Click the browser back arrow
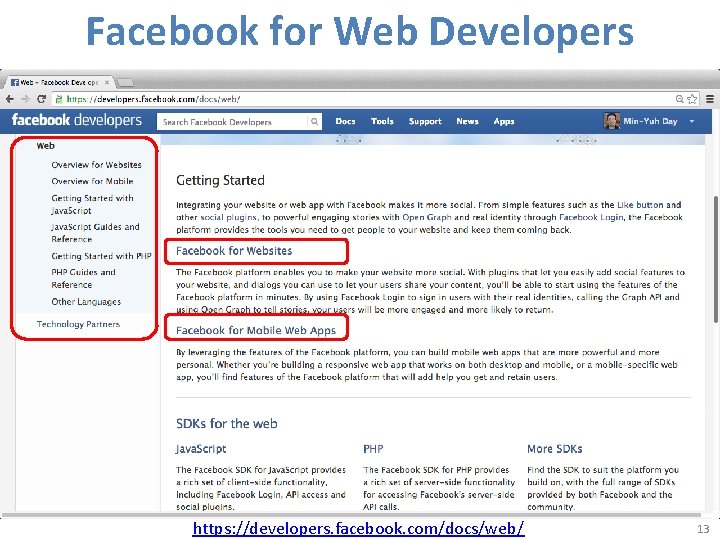 point(10,99)
